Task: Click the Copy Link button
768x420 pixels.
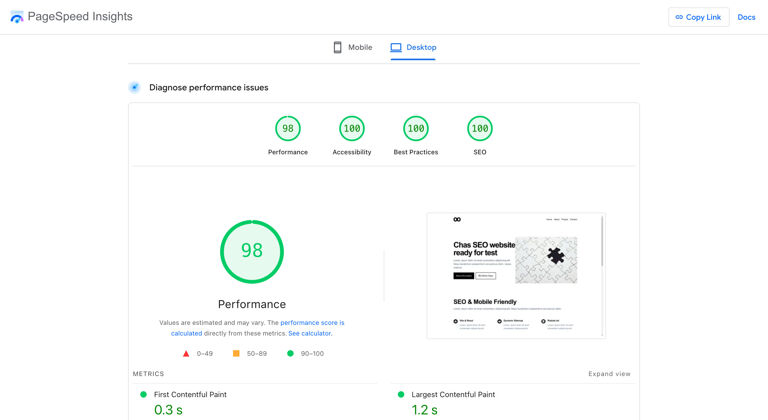Action: click(x=698, y=17)
